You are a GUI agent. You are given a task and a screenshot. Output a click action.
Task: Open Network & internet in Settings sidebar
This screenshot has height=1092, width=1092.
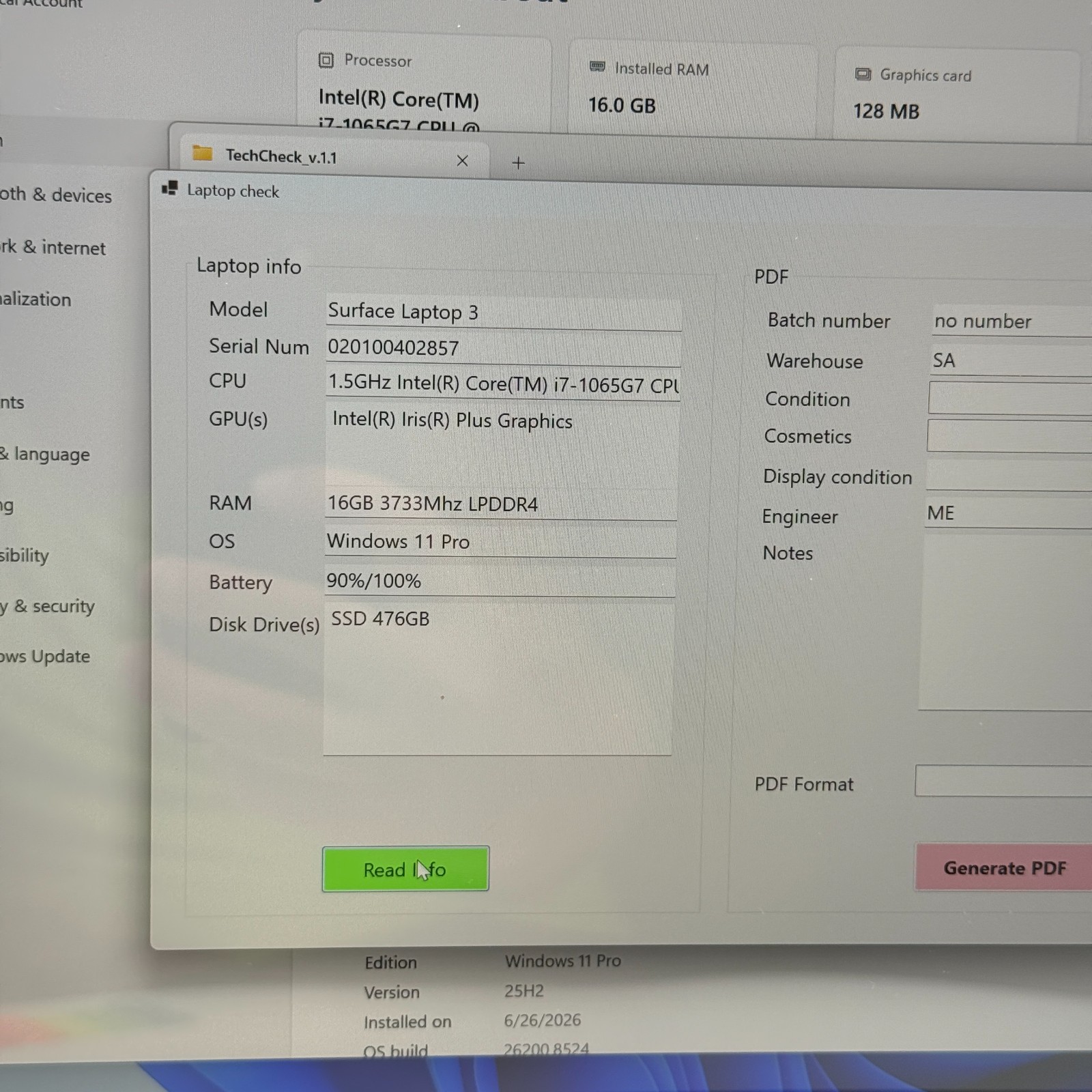(53, 247)
